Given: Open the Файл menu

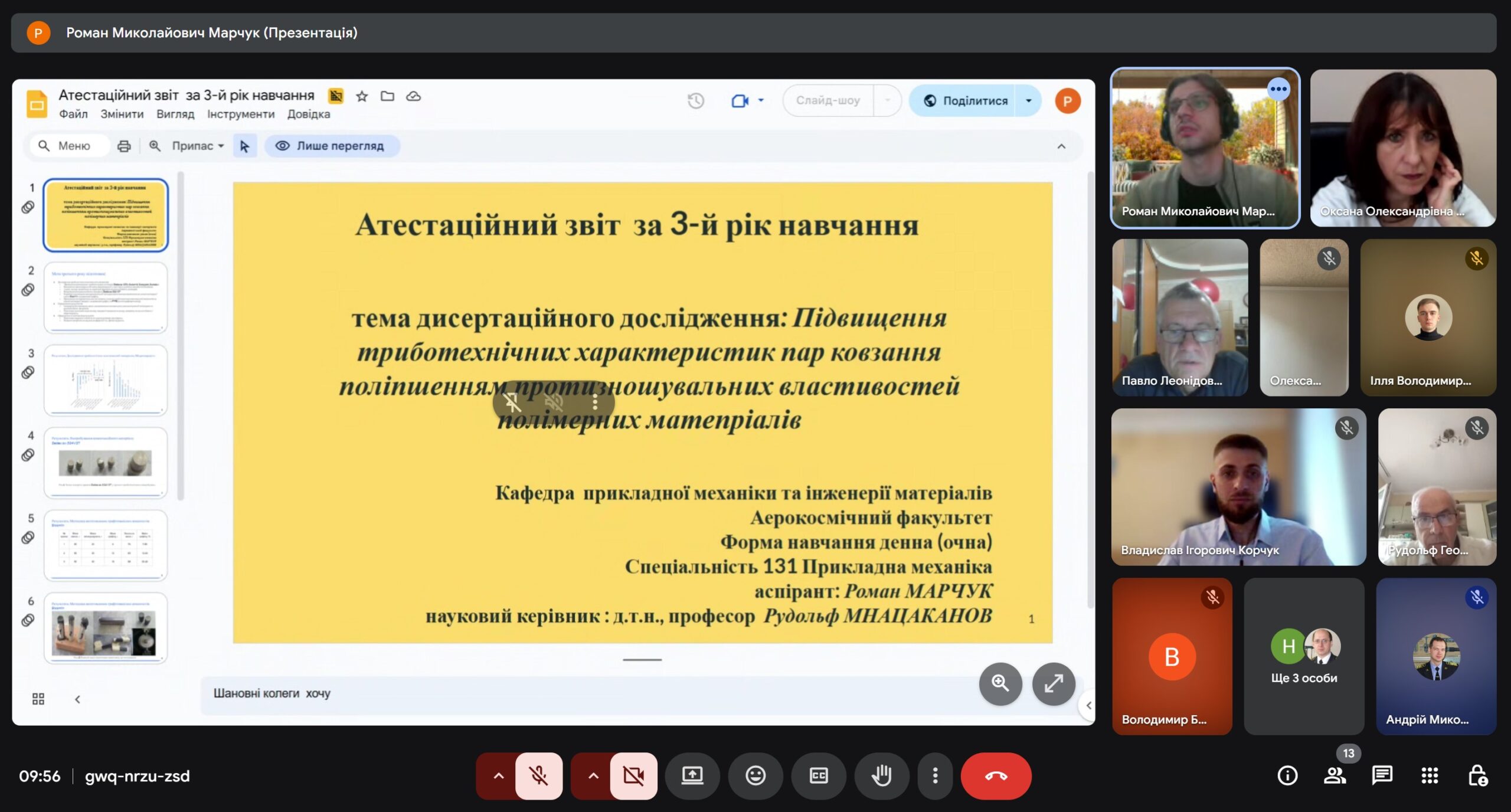Looking at the screenshot, I should pos(73,114).
